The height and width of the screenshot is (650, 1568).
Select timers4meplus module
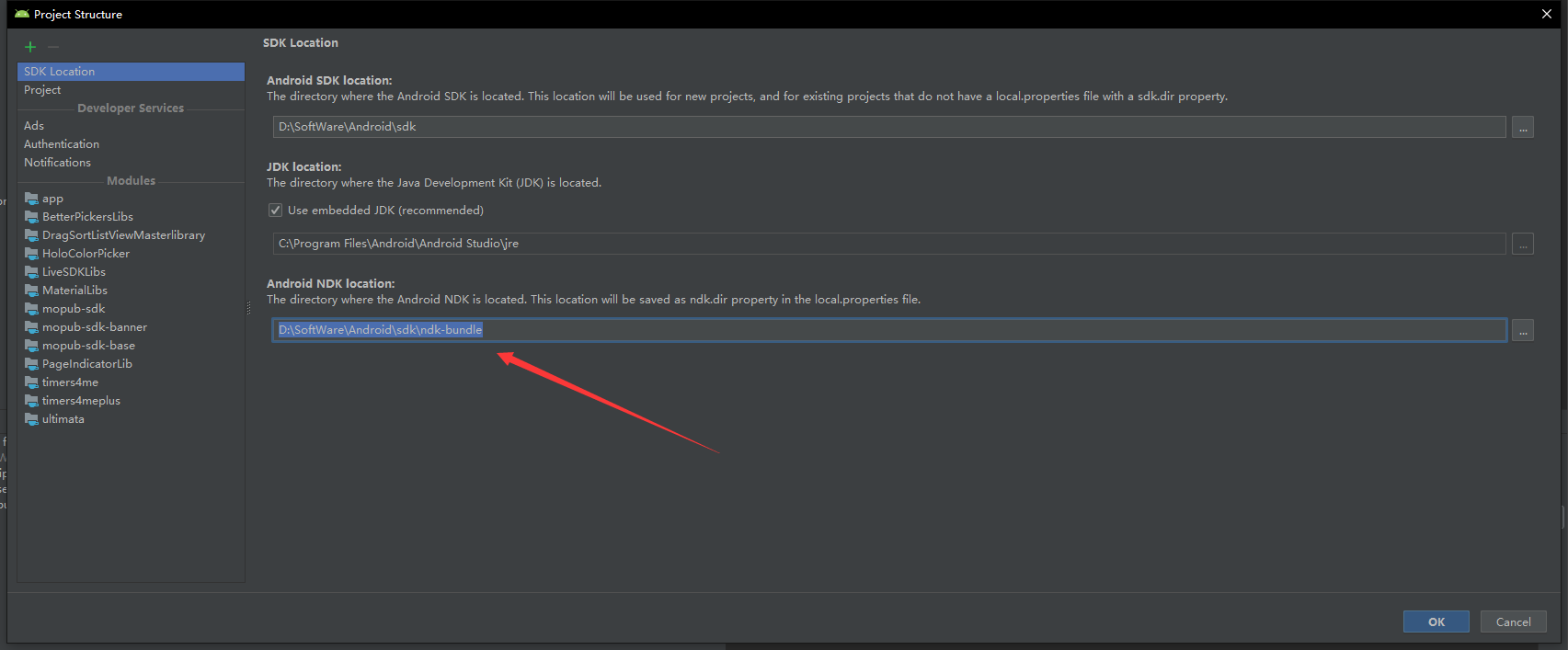pos(131,401)
